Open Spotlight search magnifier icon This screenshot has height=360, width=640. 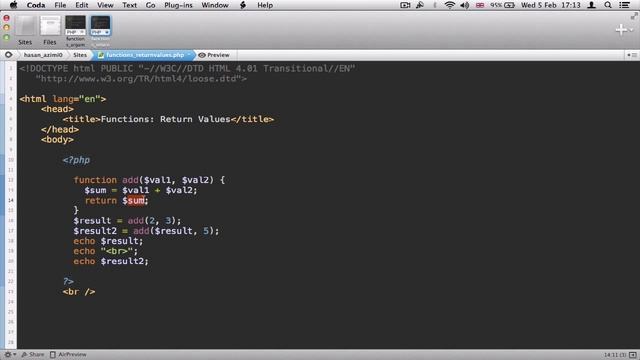608,5
